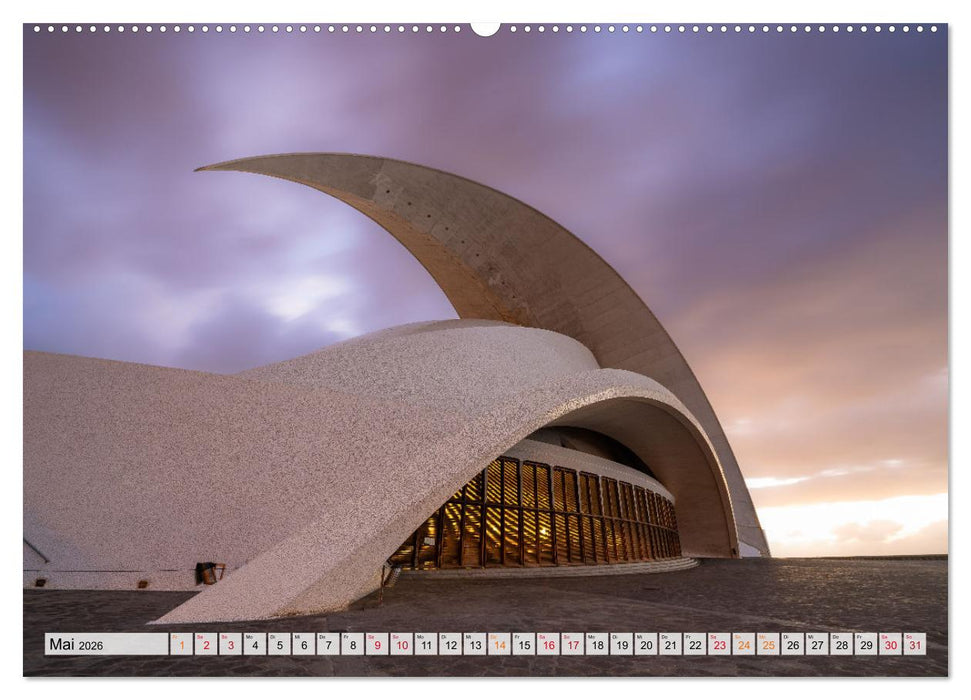Click the red Sunday date 3
The height and width of the screenshot is (700, 971).
click(x=205, y=646)
